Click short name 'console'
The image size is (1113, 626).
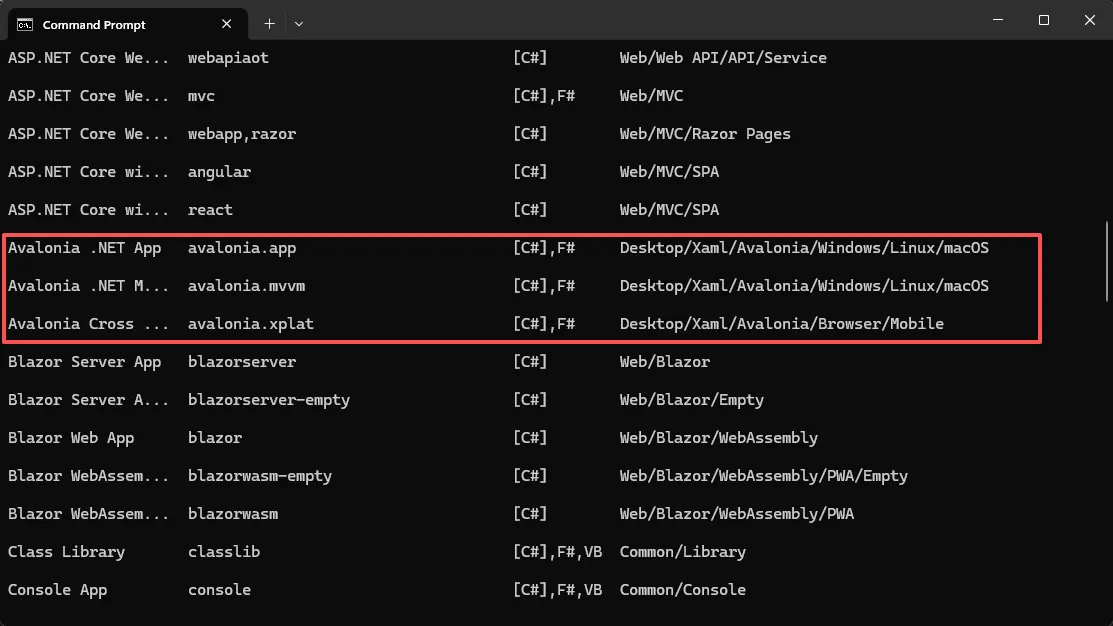pyautogui.click(x=219, y=590)
